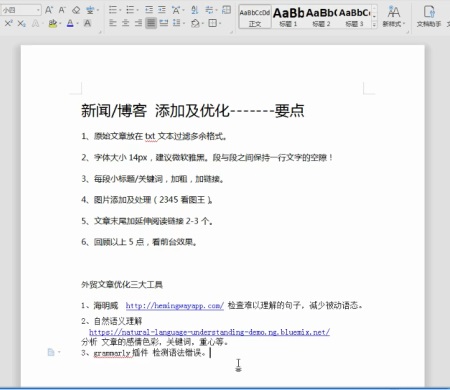450x390 pixels.
Task: Click the font color A swatch
Action: tap(70, 23)
